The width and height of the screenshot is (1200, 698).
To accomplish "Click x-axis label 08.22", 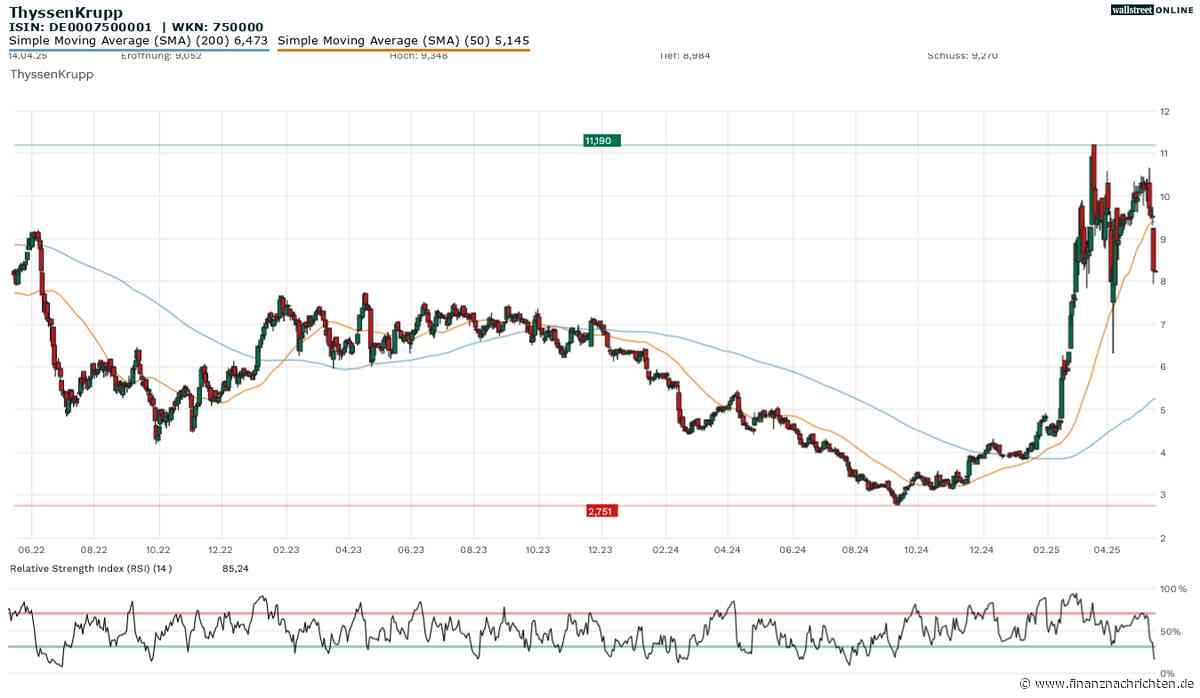I will [x=94, y=550].
